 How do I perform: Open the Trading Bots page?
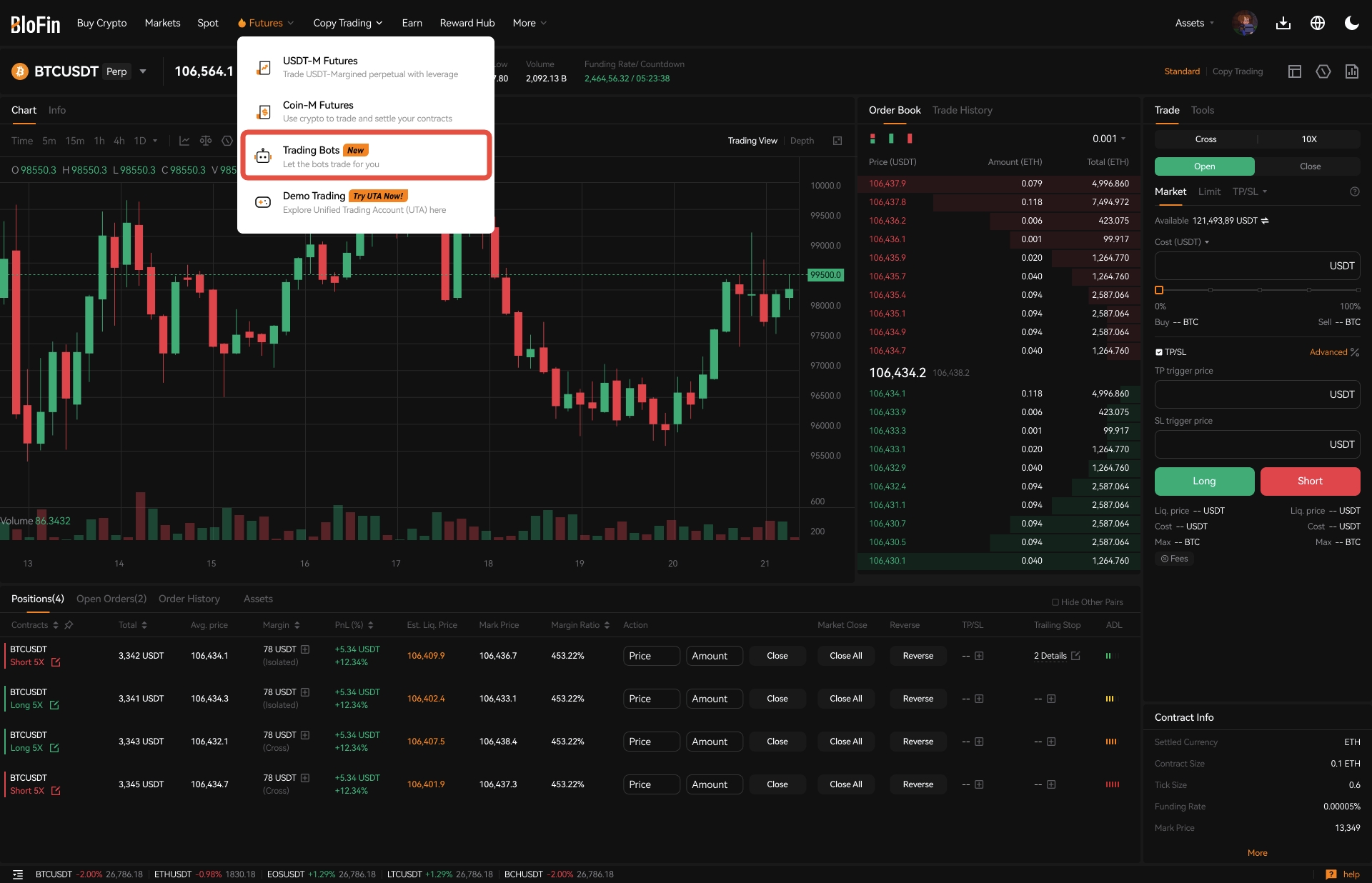tap(364, 155)
